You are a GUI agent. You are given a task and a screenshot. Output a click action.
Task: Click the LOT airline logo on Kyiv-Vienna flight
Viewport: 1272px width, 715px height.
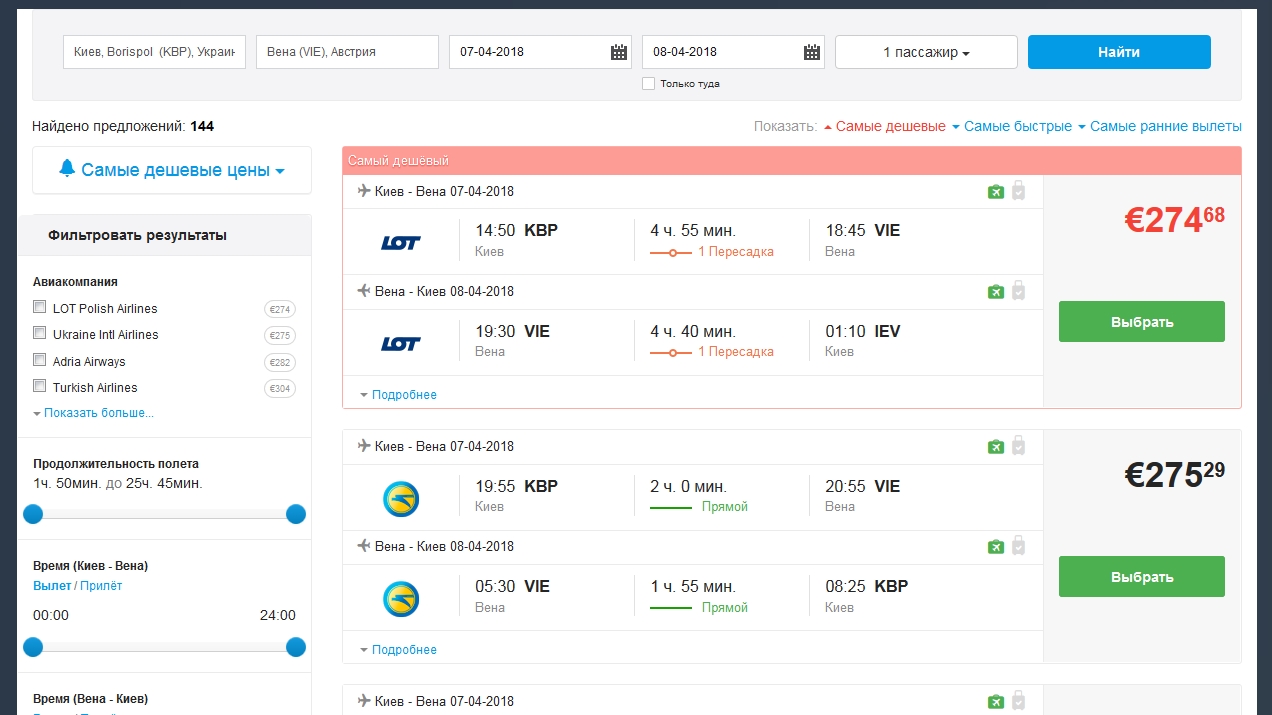point(401,242)
